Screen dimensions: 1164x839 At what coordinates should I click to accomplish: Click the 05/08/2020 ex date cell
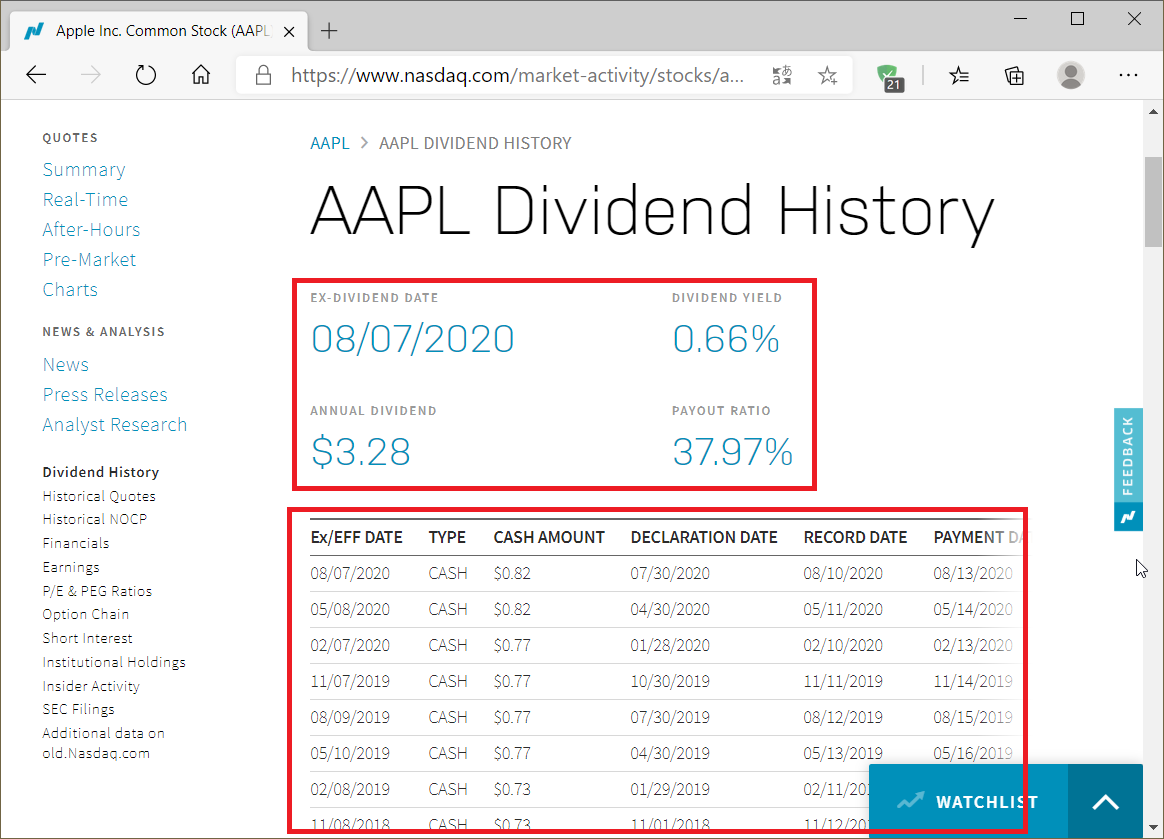tap(350, 610)
